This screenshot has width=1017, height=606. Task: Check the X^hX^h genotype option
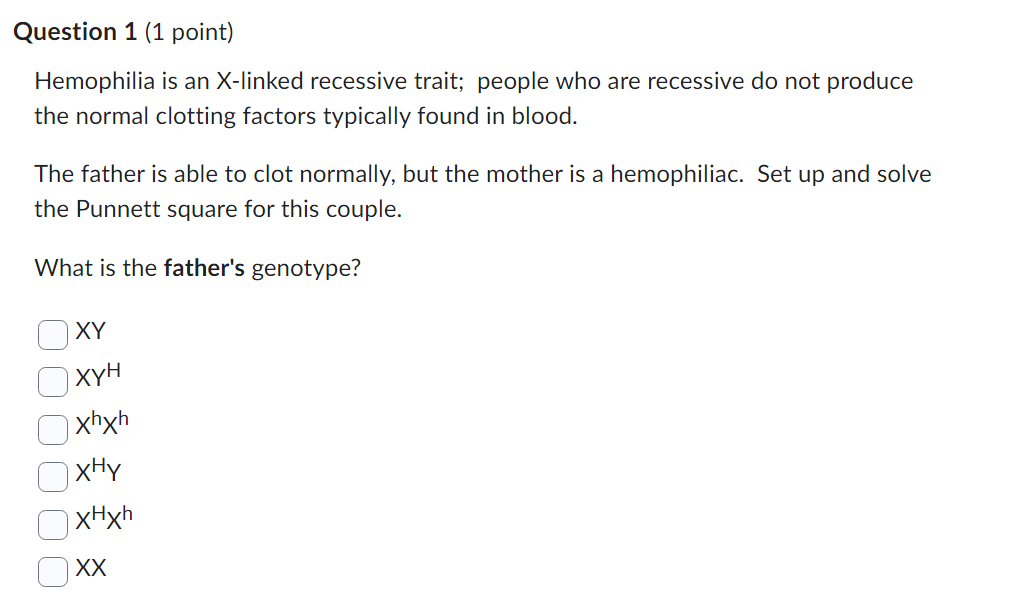tap(53, 429)
